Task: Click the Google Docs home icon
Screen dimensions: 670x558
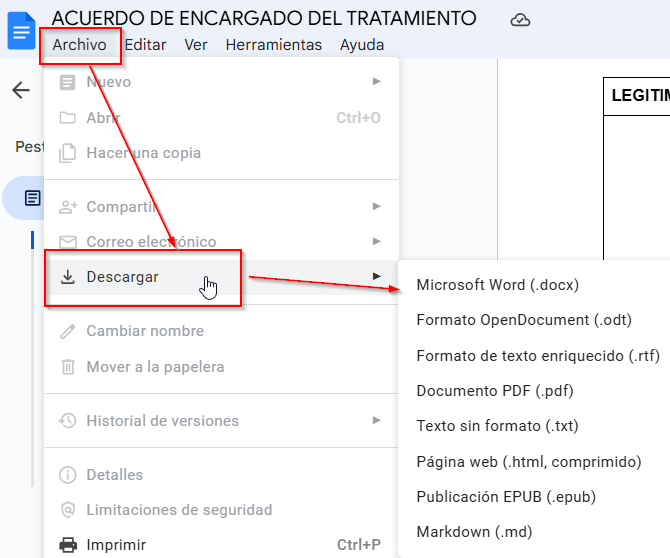Action: (x=20, y=30)
